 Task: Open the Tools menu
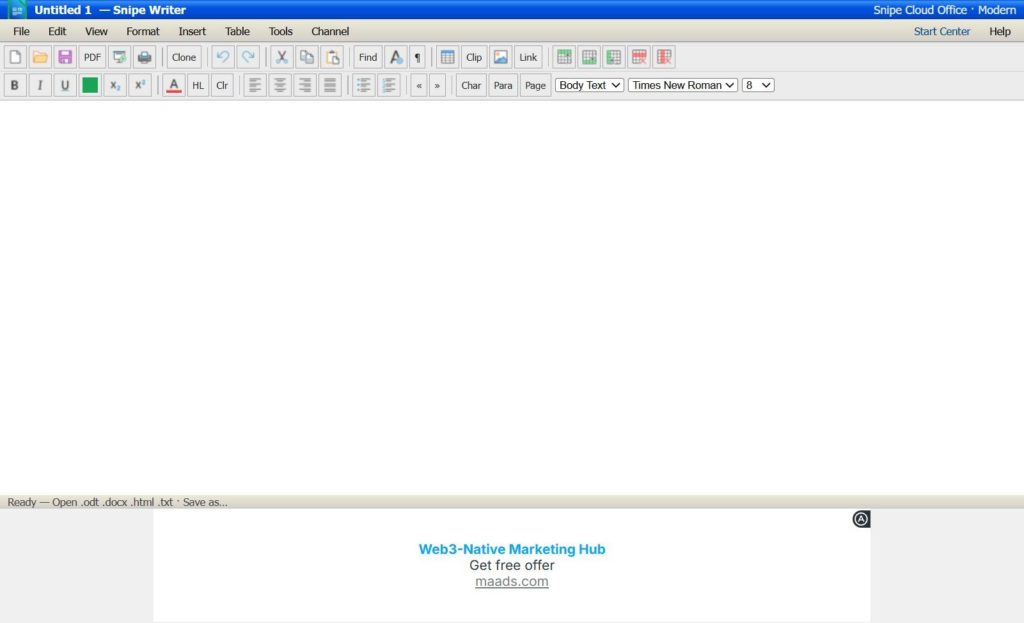tap(280, 31)
